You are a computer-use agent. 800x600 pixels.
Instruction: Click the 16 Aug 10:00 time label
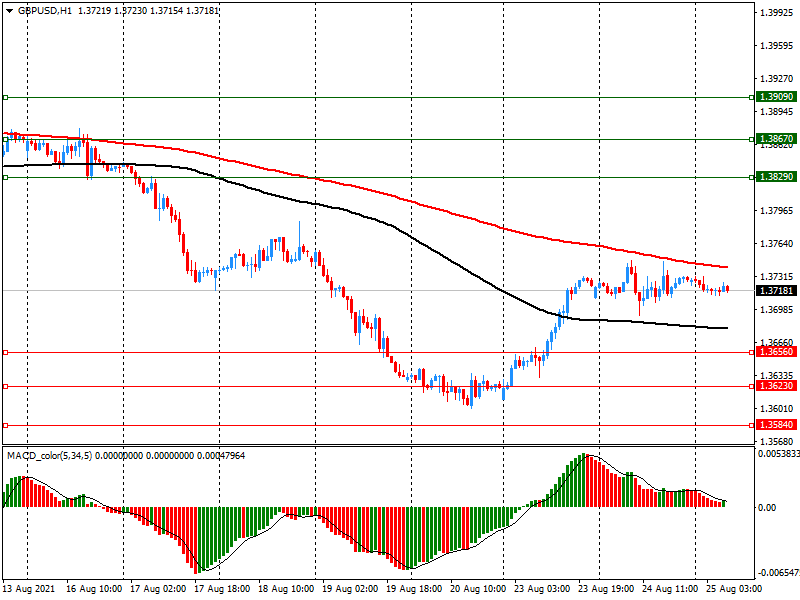click(94, 589)
